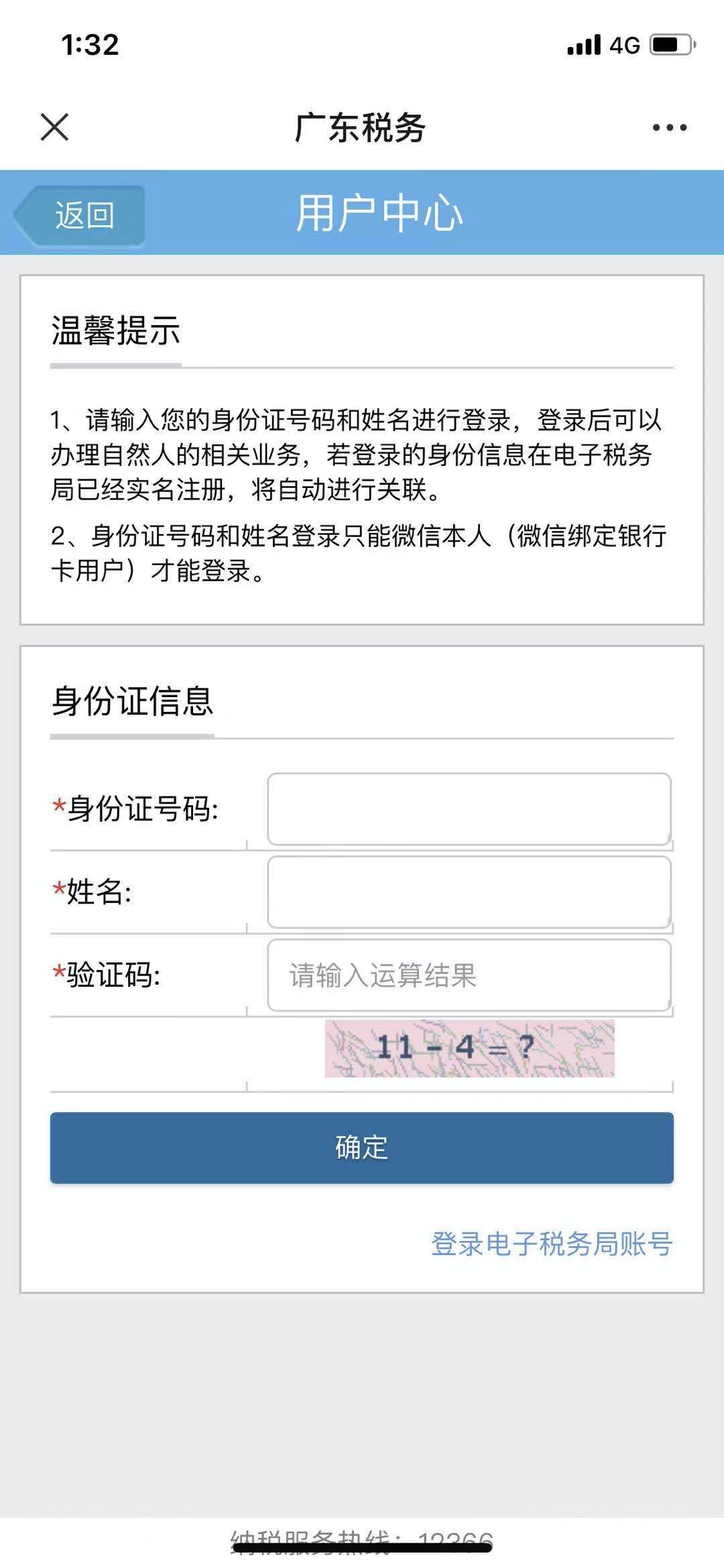Tap the battery icon in status bar
The height and width of the screenshot is (1568, 724).
click(x=672, y=45)
